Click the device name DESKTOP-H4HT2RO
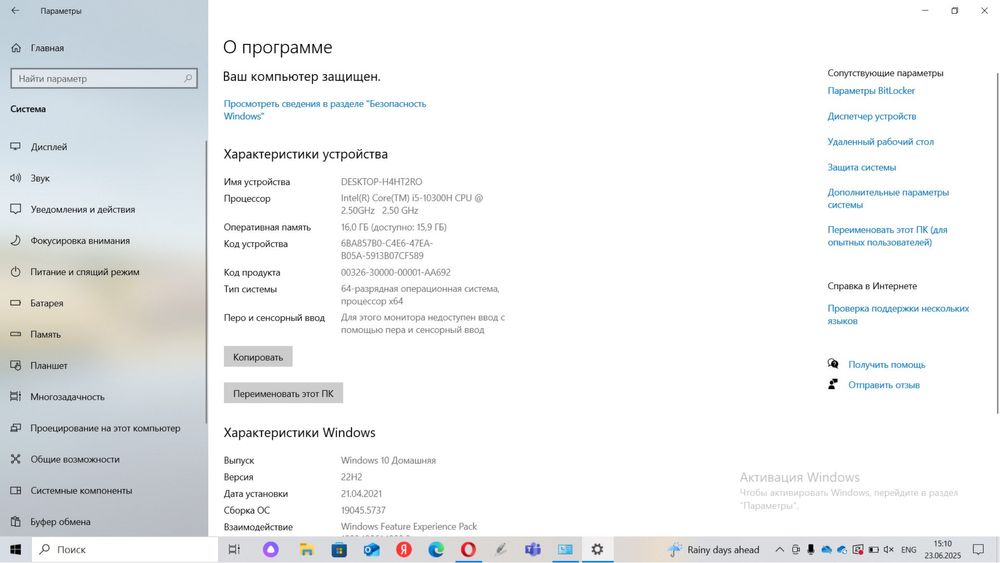Screen dimensions: 1000x563 381,182
